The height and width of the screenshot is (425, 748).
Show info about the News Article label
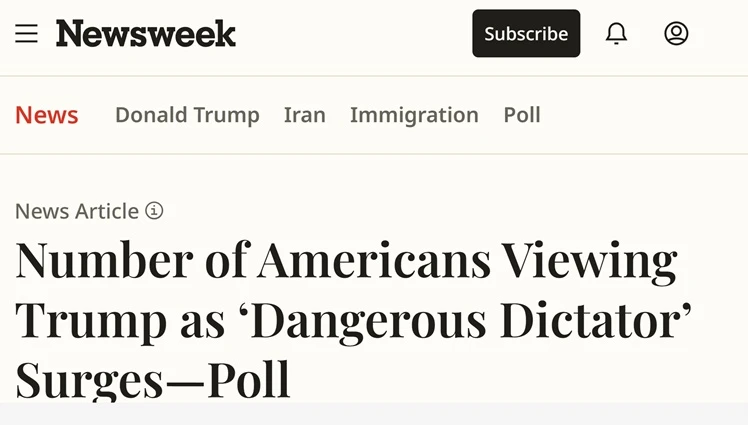(154, 210)
